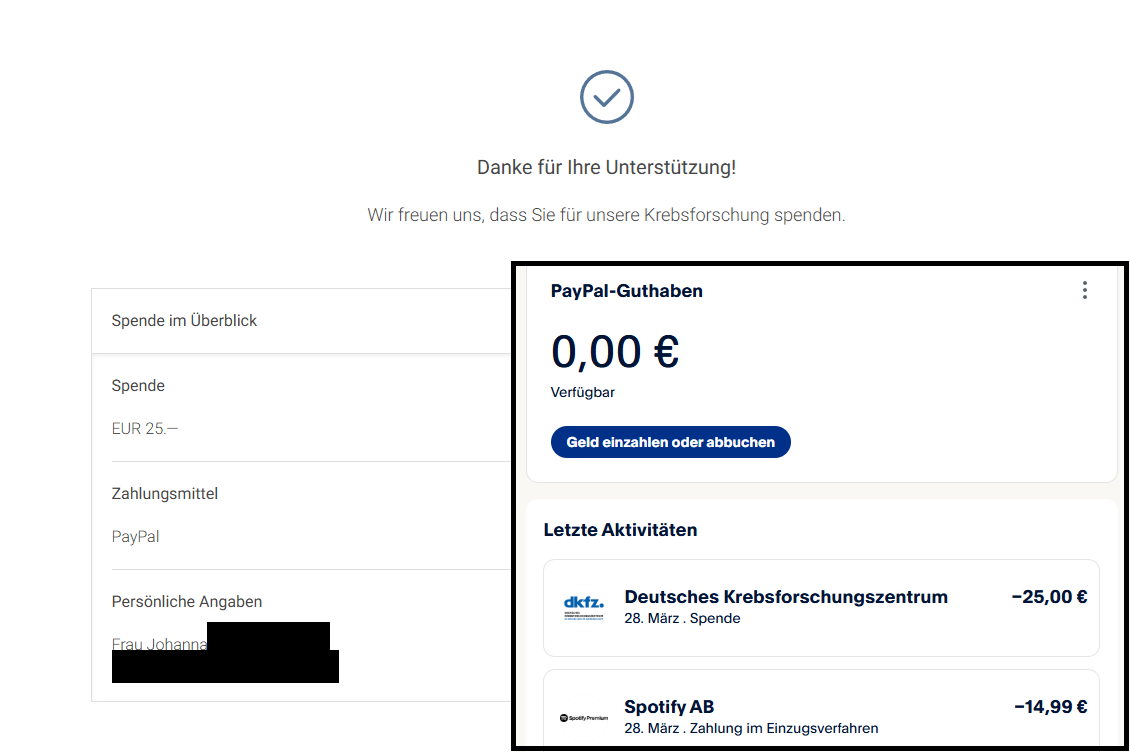
Task: Open the PayPal-Guthaben three-dot options menu
Action: point(1085,290)
